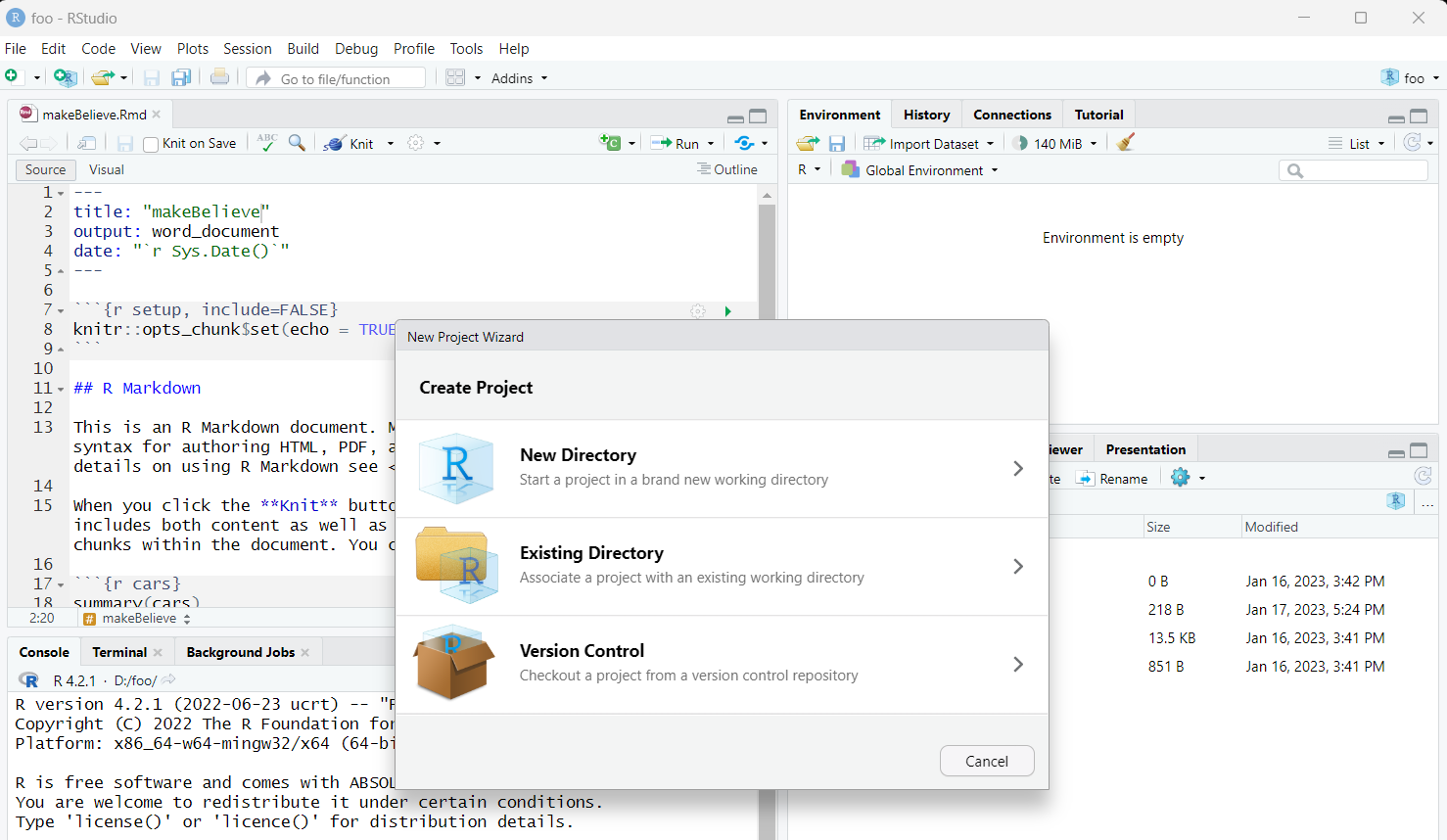Open the Addins dropdown menu

coord(519,78)
